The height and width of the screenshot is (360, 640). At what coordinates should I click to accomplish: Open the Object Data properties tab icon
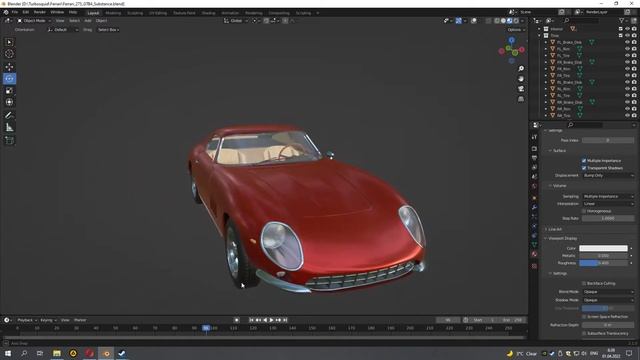pos(534,244)
